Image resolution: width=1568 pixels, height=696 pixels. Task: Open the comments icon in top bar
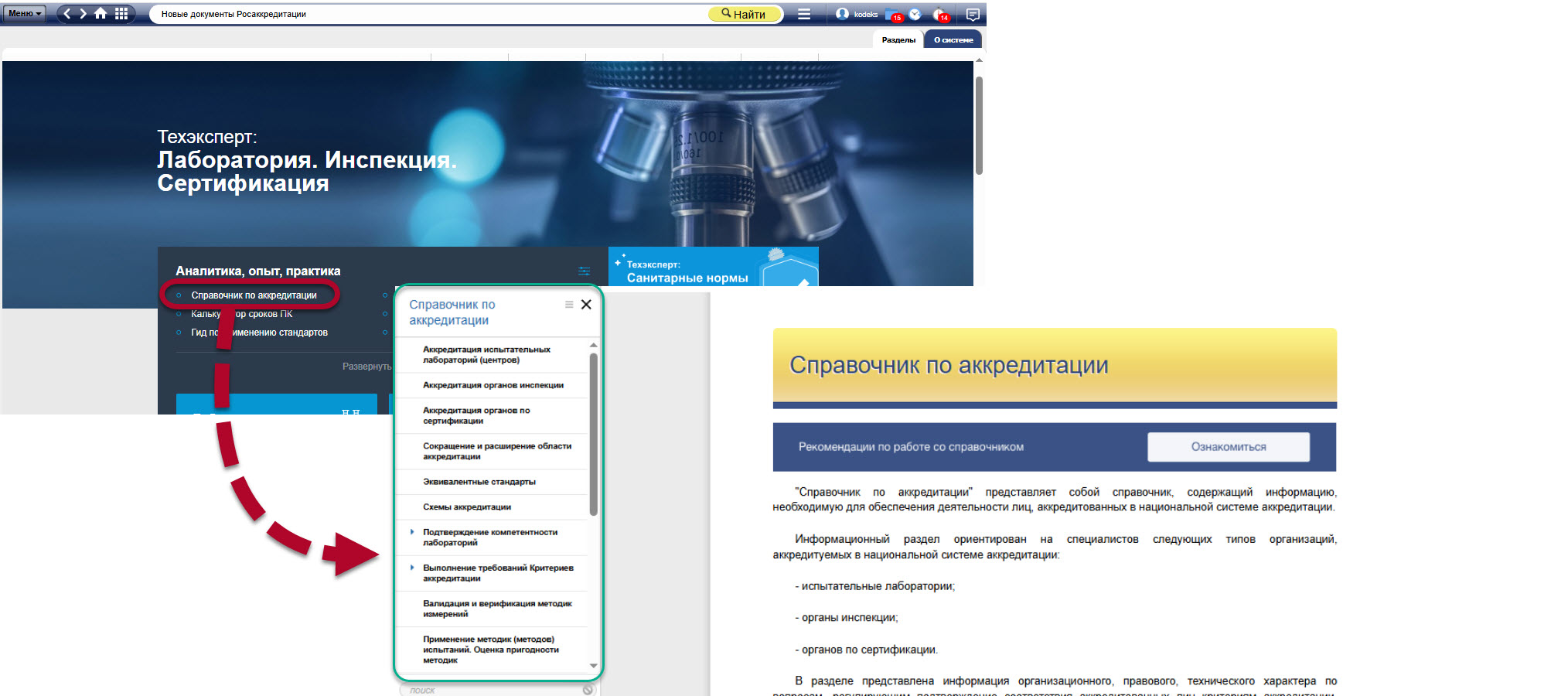click(x=973, y=14)
